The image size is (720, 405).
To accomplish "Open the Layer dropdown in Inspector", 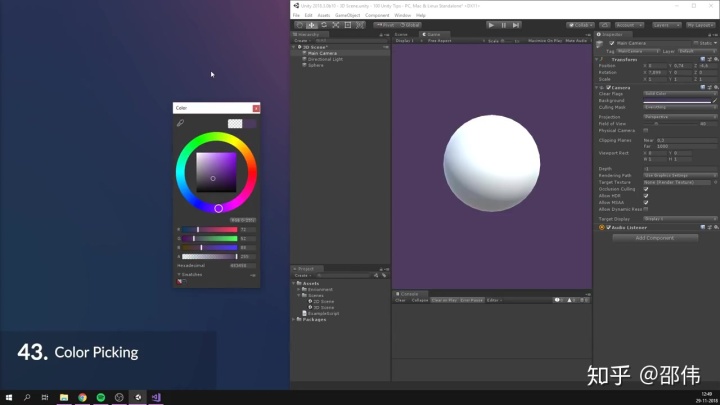I will (x=697, y=51).
